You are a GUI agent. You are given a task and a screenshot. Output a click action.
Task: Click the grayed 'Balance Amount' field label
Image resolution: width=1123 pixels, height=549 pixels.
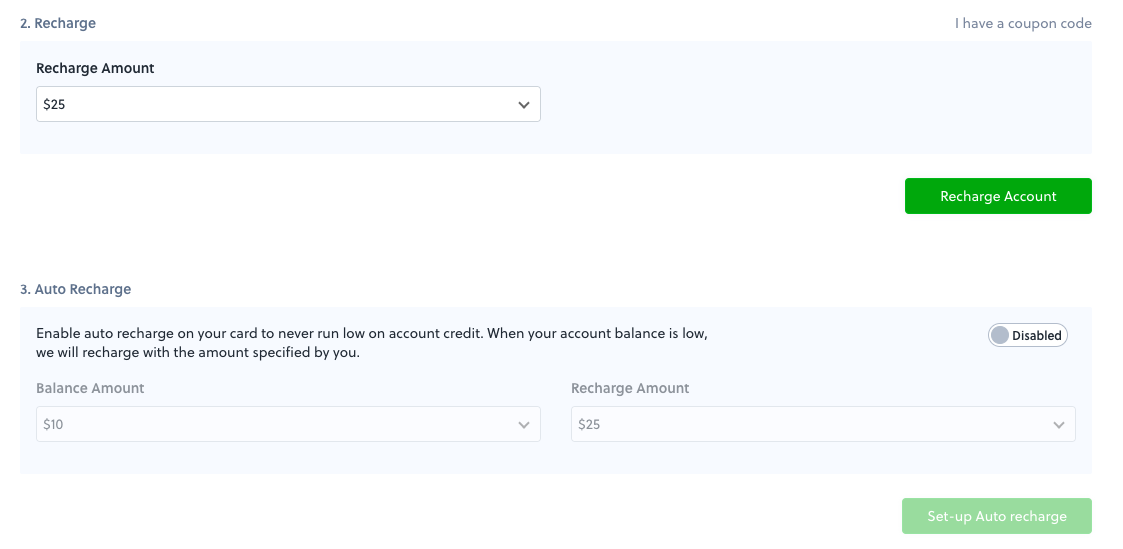(x=90, y=389)
